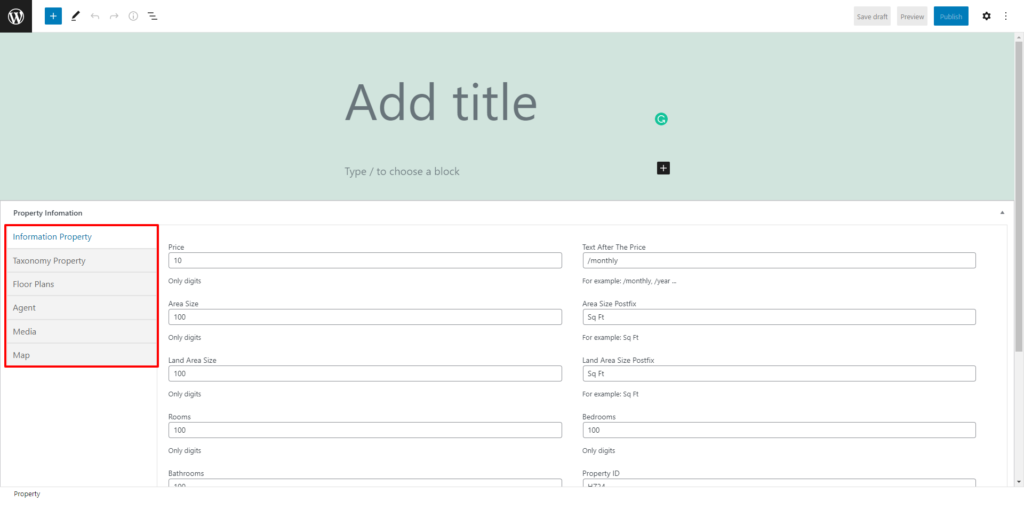Click the Property Infomation panel heading
The width and height of the screenshot is (1024, 517).
[x=48, y=213]
